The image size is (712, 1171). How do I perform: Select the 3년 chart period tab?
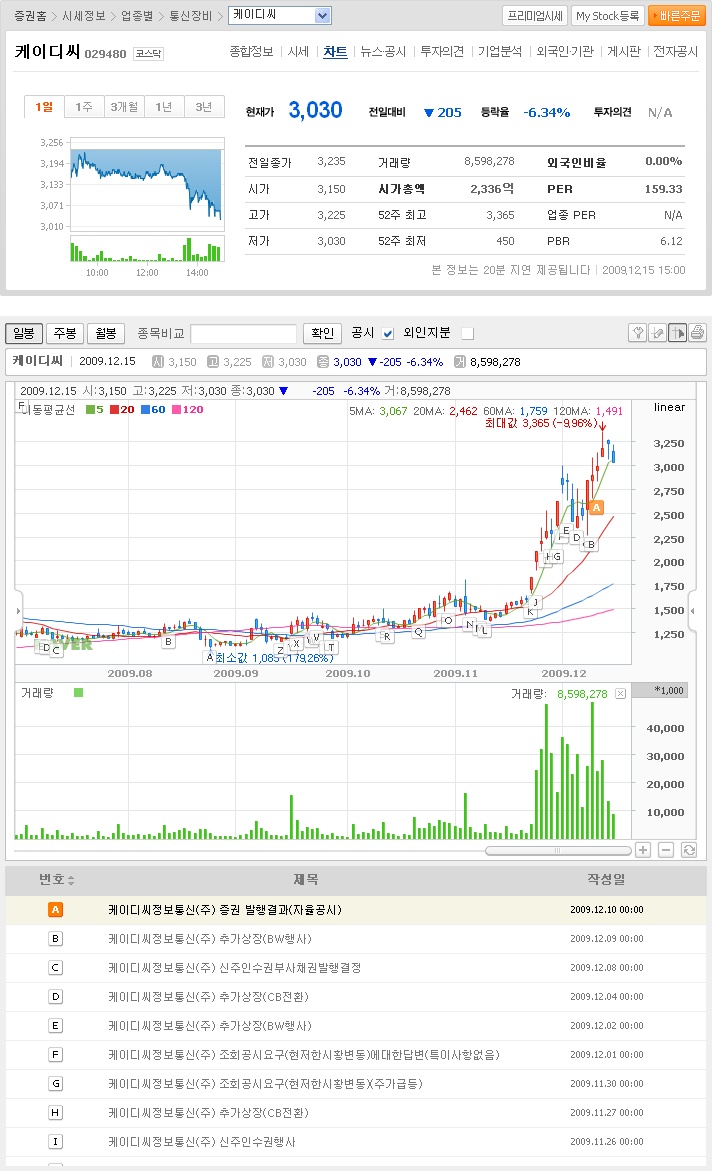(x=204, y=107)
